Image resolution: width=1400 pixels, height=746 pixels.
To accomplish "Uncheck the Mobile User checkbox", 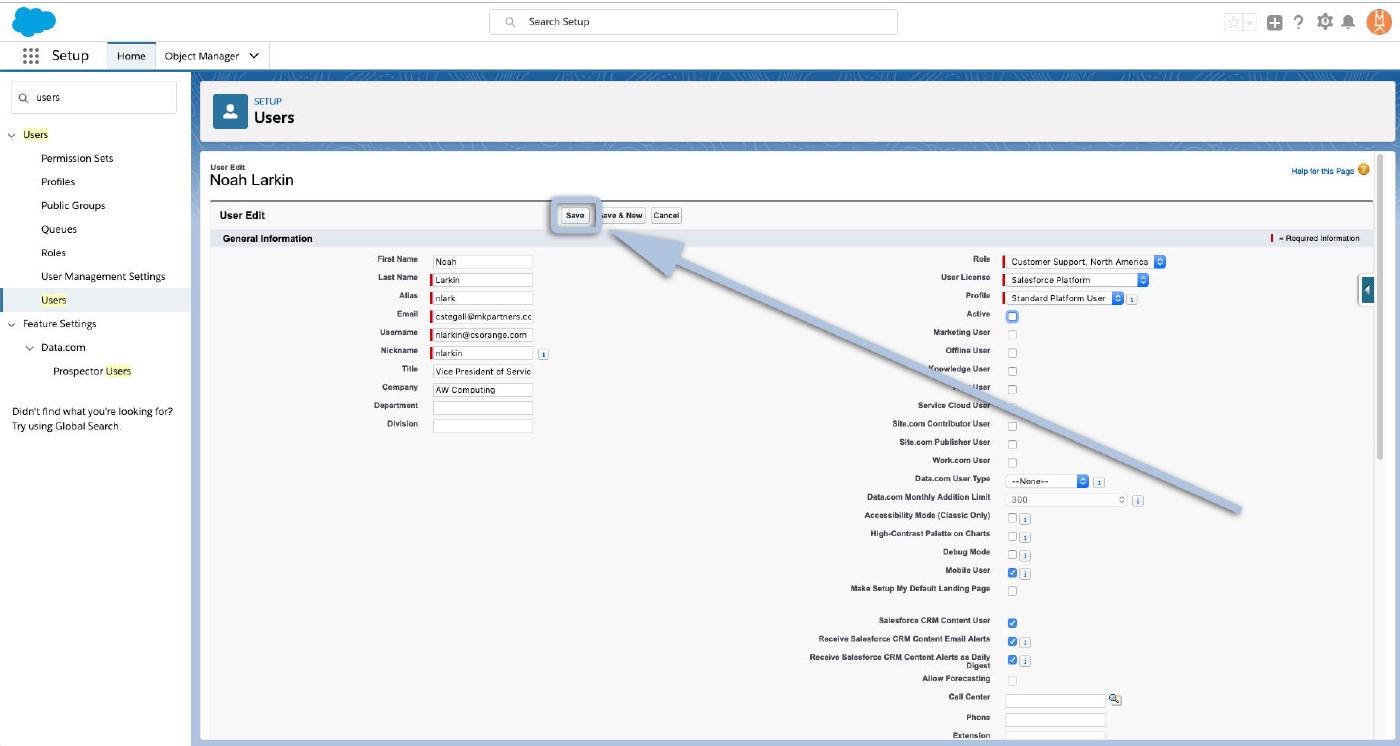I will click(1012, 573).
